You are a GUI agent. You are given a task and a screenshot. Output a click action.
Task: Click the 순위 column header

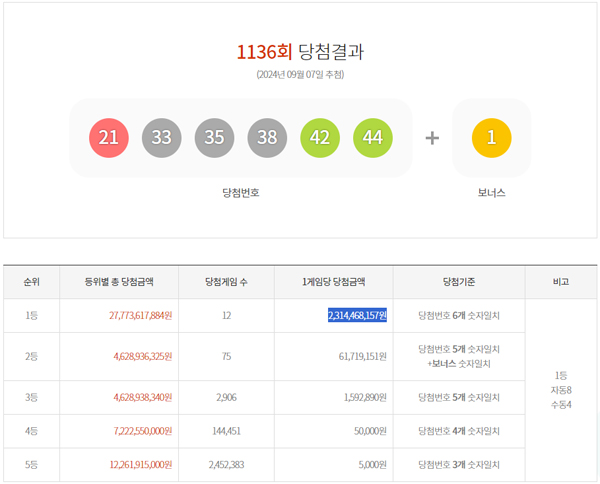pos(32,282)
